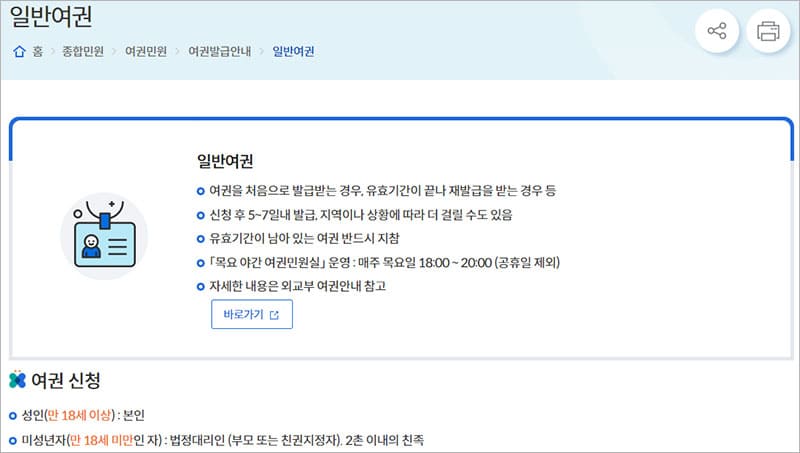This screenshot has width=800, height=453.
Task: Go to 여권민원 in the breadcrumb
Action: 146,51
